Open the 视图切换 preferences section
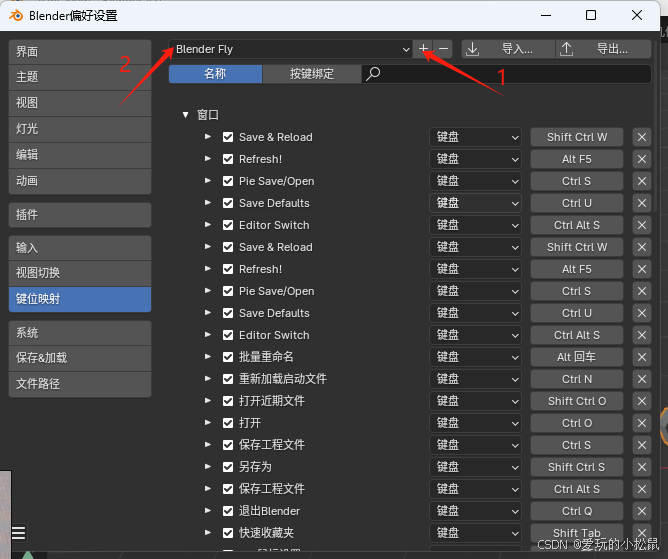Image resolution: width=668 pixels, height=559 pixels. coord(80,273)
